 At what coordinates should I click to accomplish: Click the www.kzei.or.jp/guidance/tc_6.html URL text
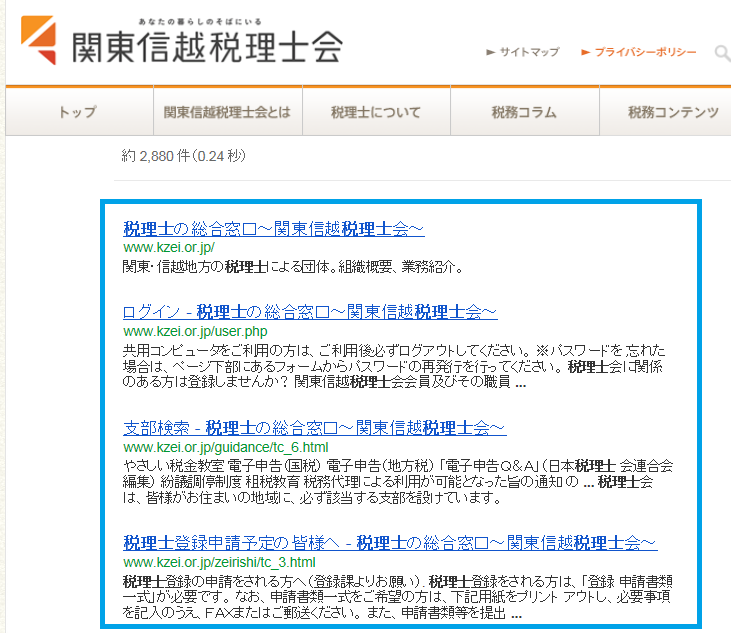point(226,447)
